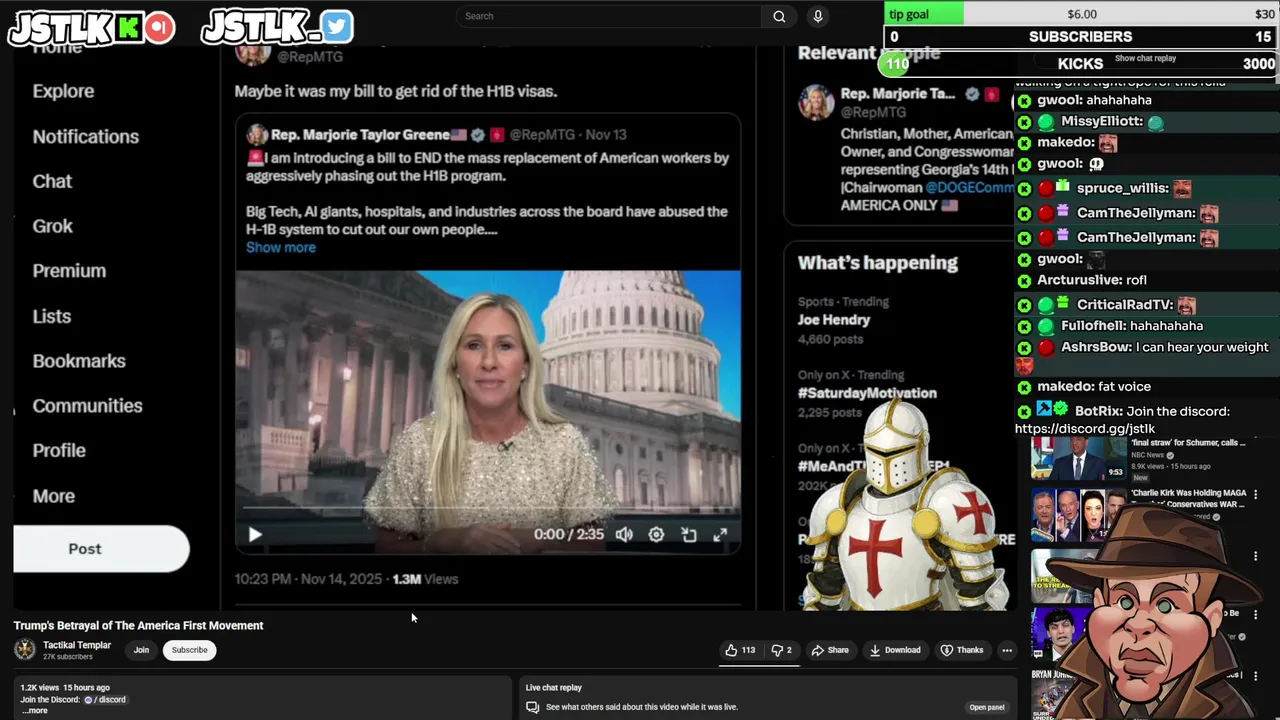1280x720 pixels.
Task: Click the green 110 kicks indicator
Action: point(894,64)
